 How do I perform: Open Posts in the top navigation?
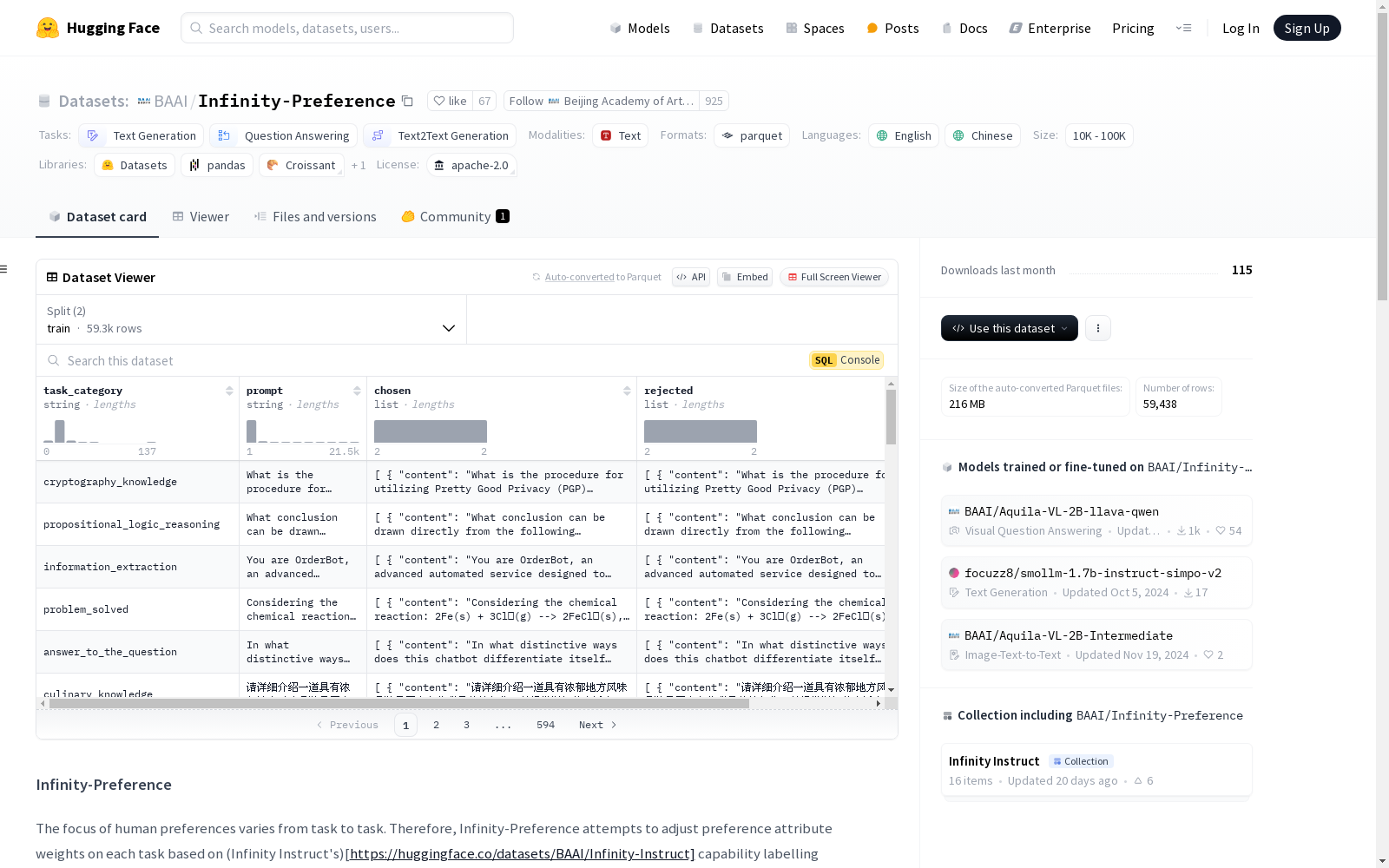(892, 28)
